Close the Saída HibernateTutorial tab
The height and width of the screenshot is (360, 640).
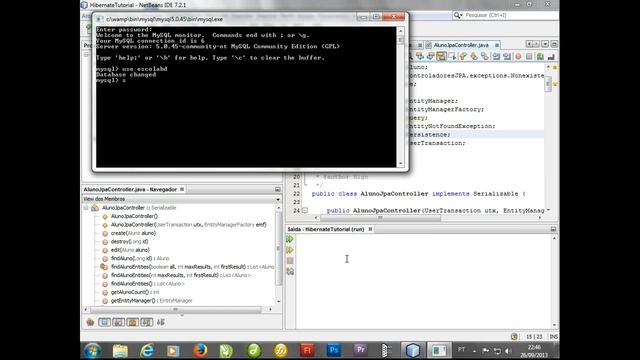coord(370,229)
